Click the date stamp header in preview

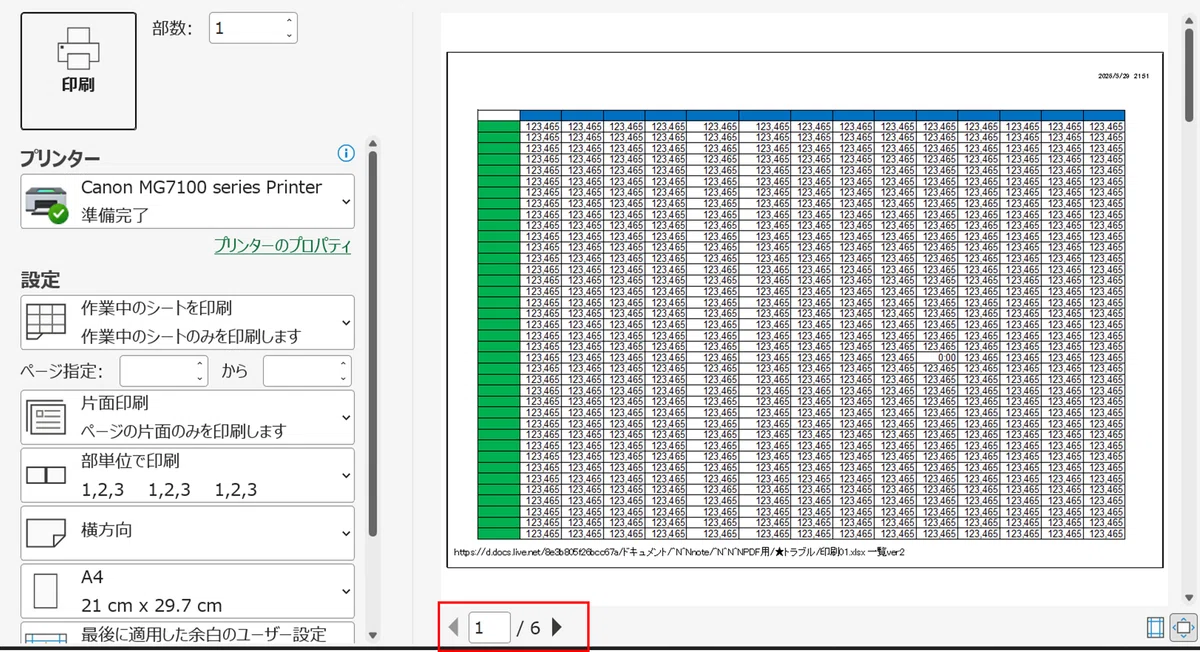tap(1124, 76)
